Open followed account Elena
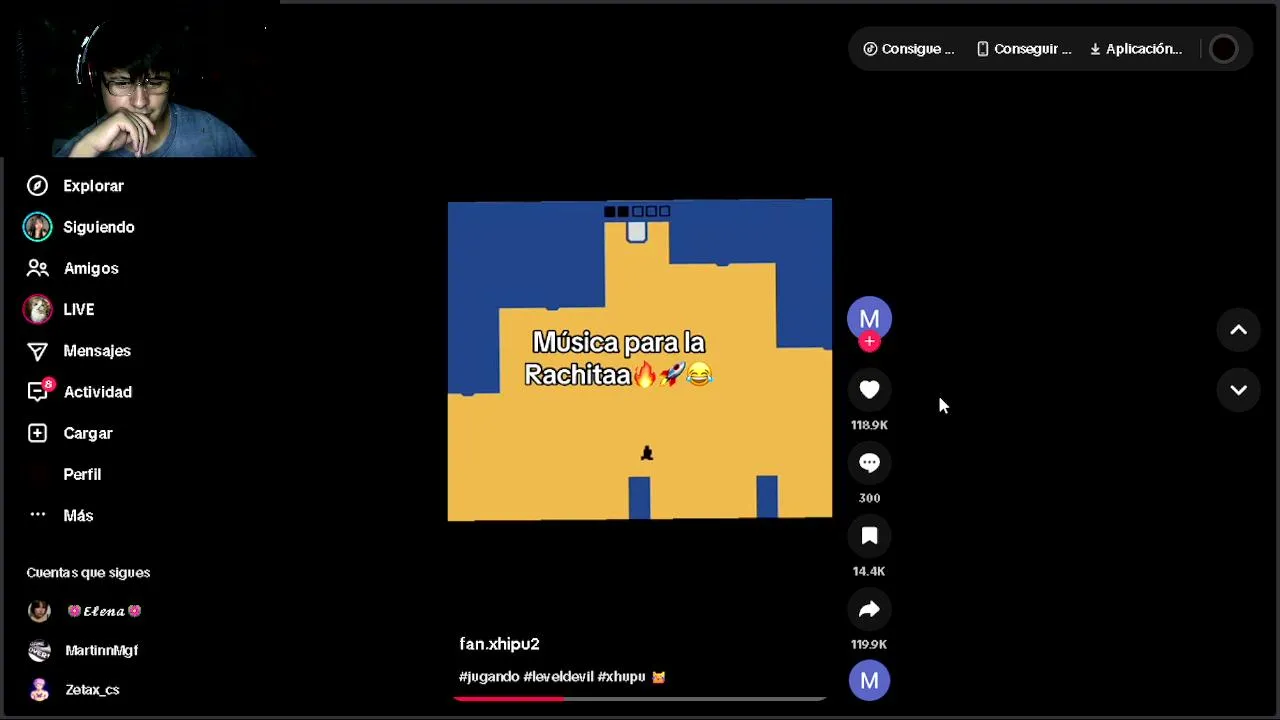Screen dimensions: 1280x720 (x=104, y=611)
